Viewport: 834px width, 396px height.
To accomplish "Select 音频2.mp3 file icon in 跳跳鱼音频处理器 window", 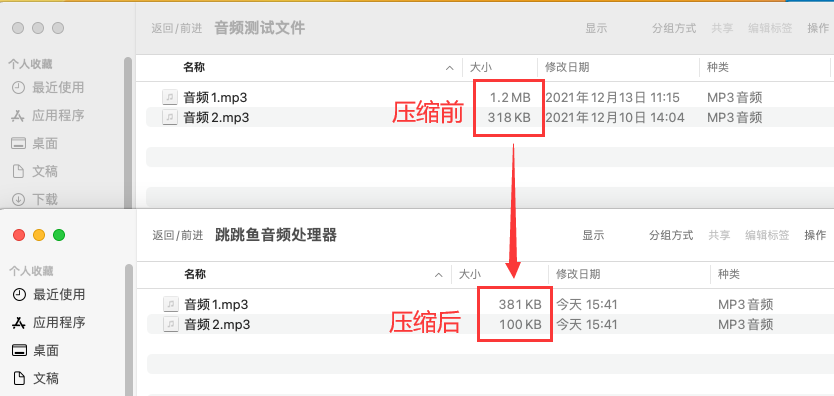I will (171, 324).
